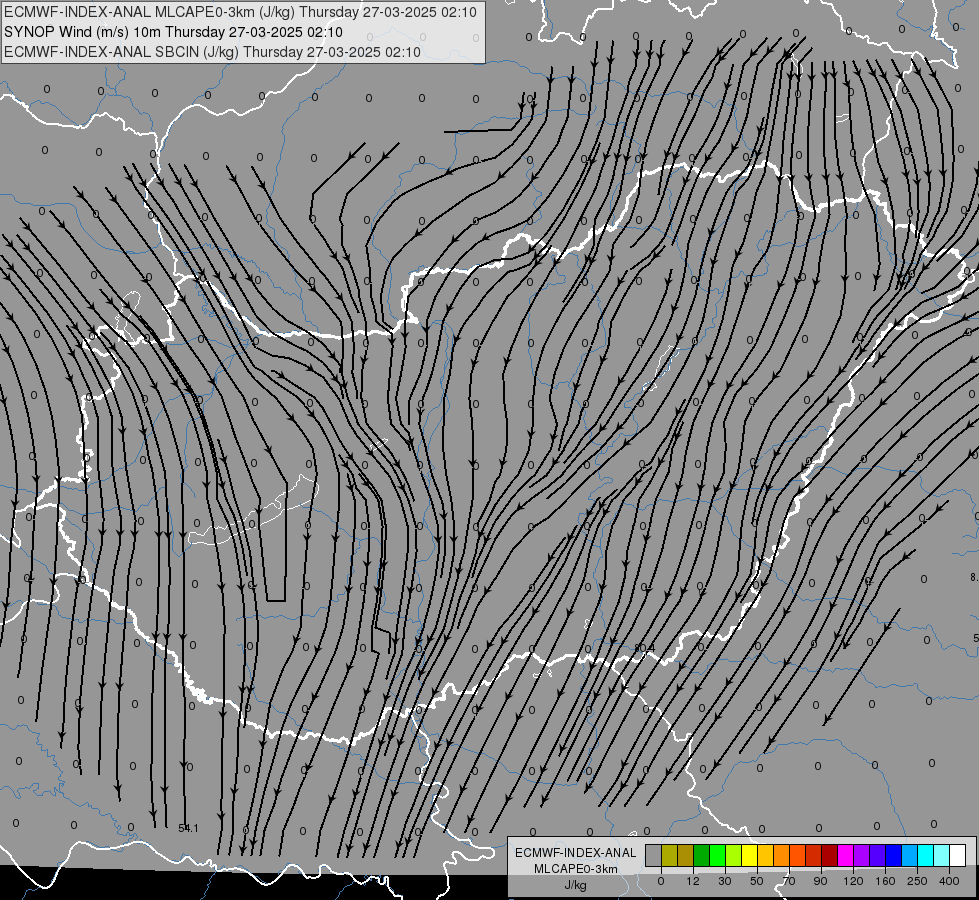
Task: Pick the bright yellow legend swatch
Action: pyautogui.click(x=749, y=855)
